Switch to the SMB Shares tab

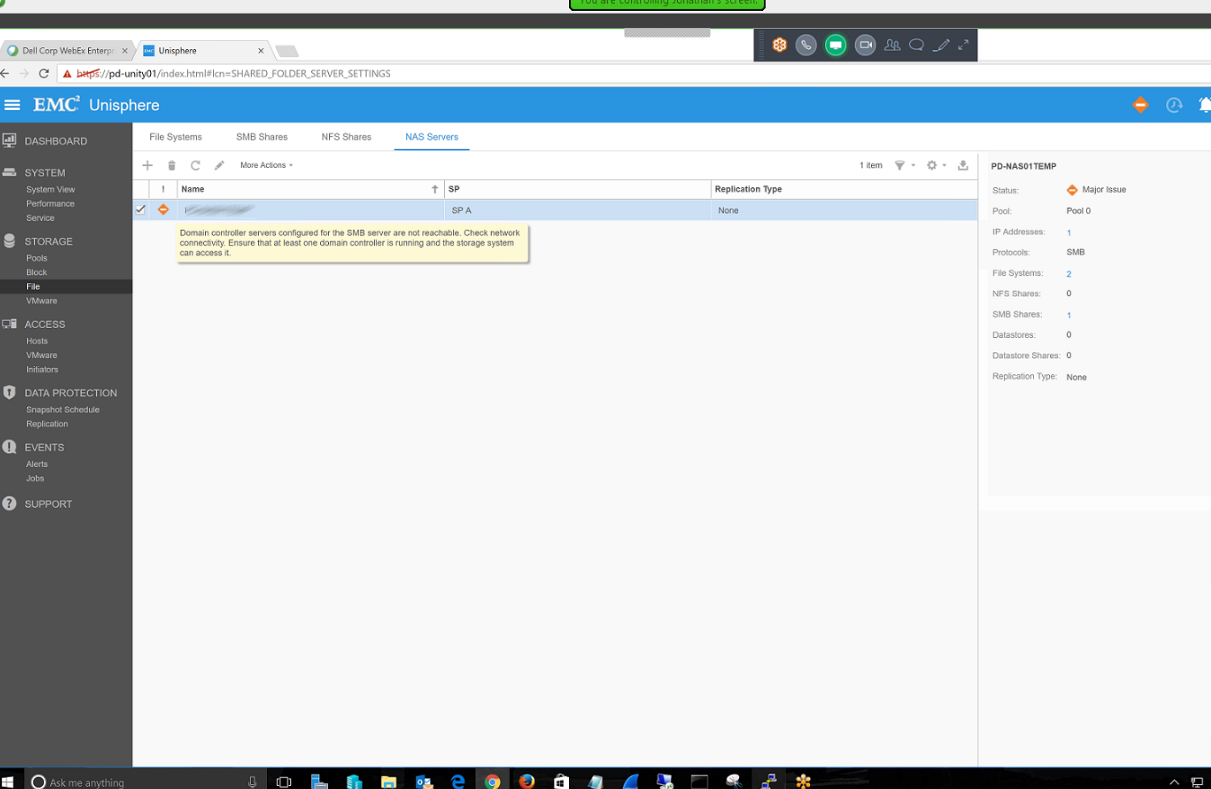pos(262,137)
